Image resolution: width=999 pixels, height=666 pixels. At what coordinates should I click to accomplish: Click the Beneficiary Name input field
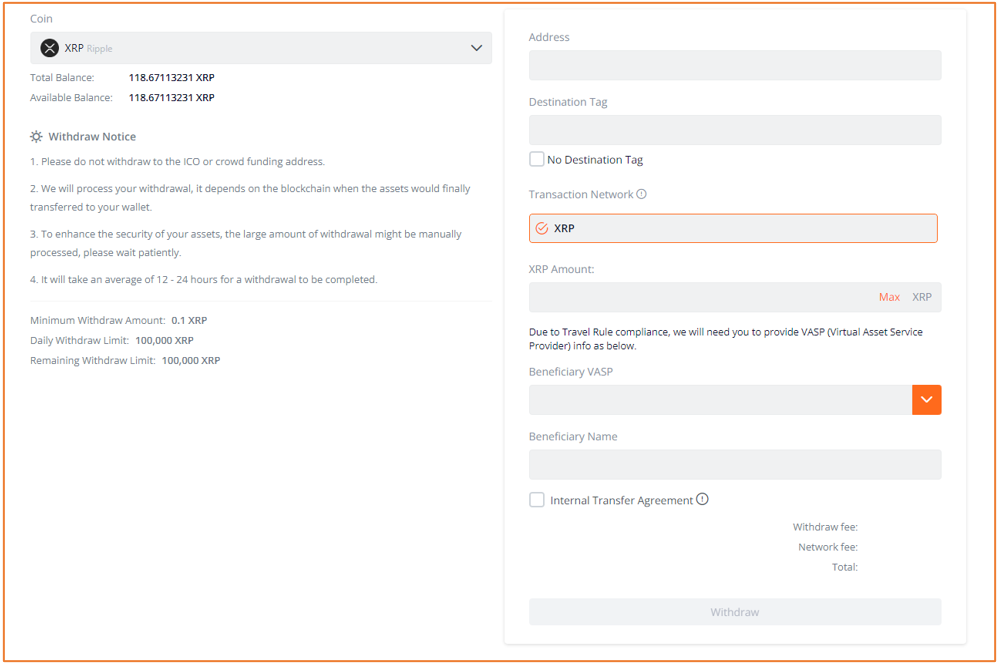735,465
